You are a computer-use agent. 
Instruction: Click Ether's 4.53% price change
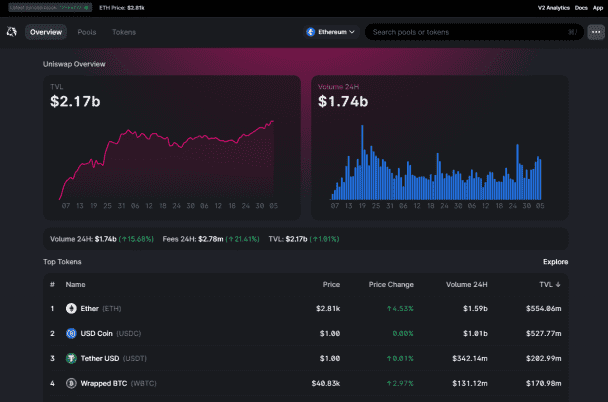pyautogui.click(x=400, y=309)
